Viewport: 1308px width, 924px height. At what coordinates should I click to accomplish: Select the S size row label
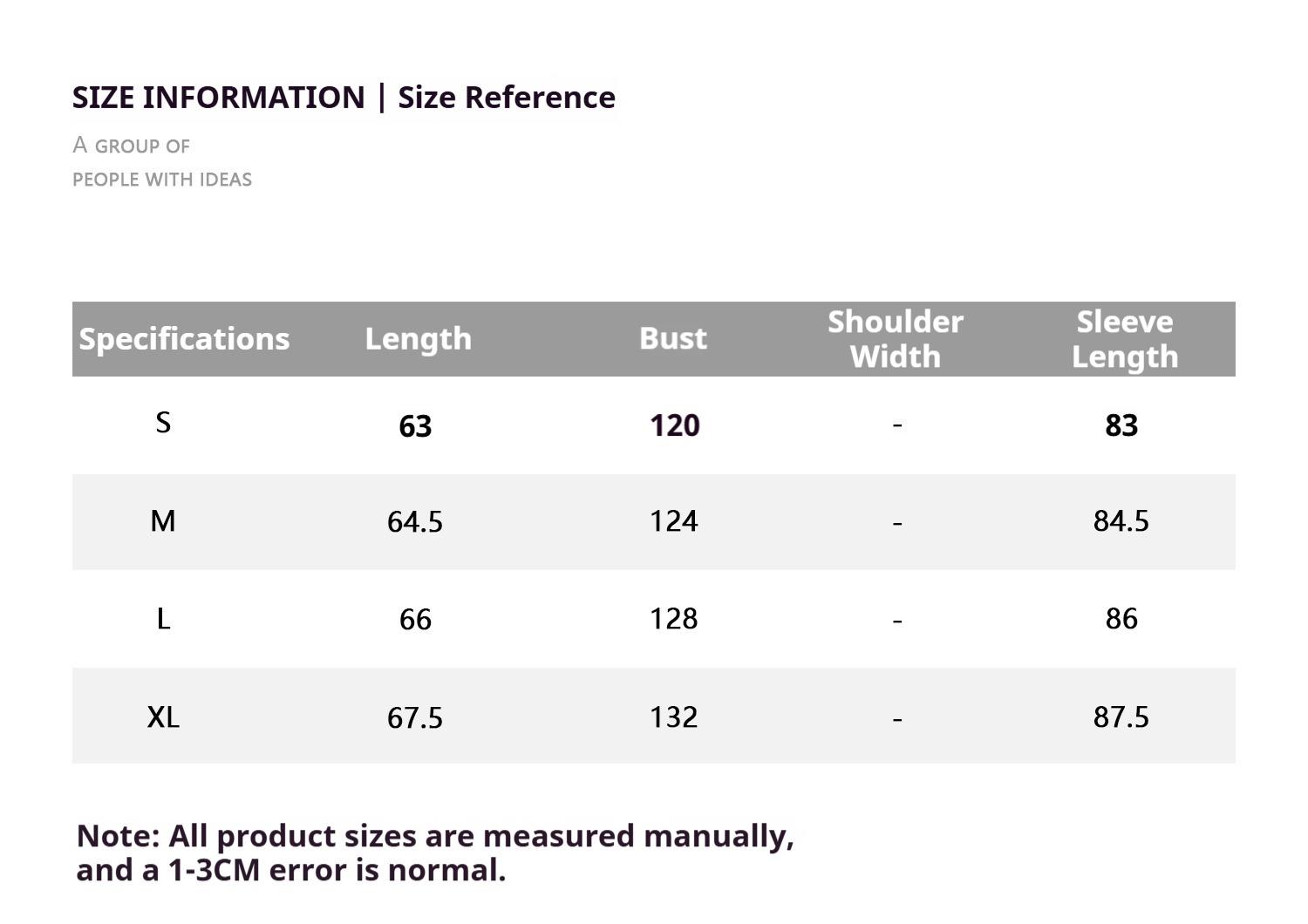pyautogui.click(x=163, y=423)
